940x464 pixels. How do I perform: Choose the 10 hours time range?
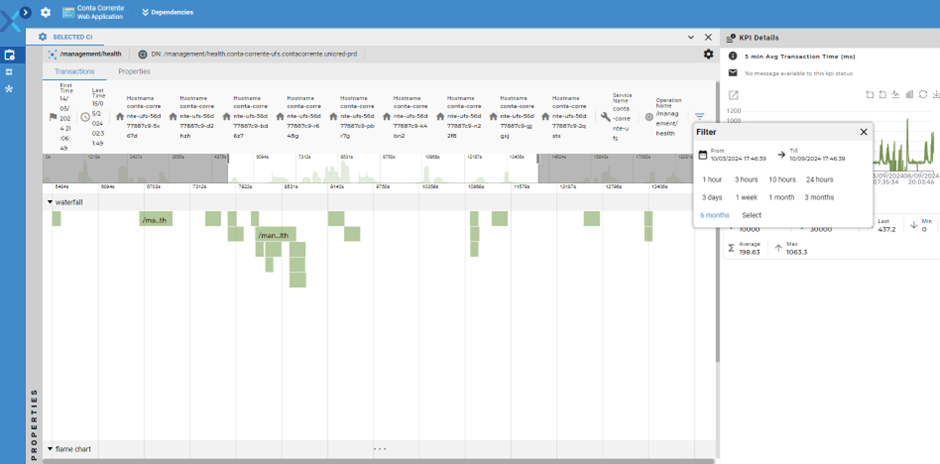[782, 179]
